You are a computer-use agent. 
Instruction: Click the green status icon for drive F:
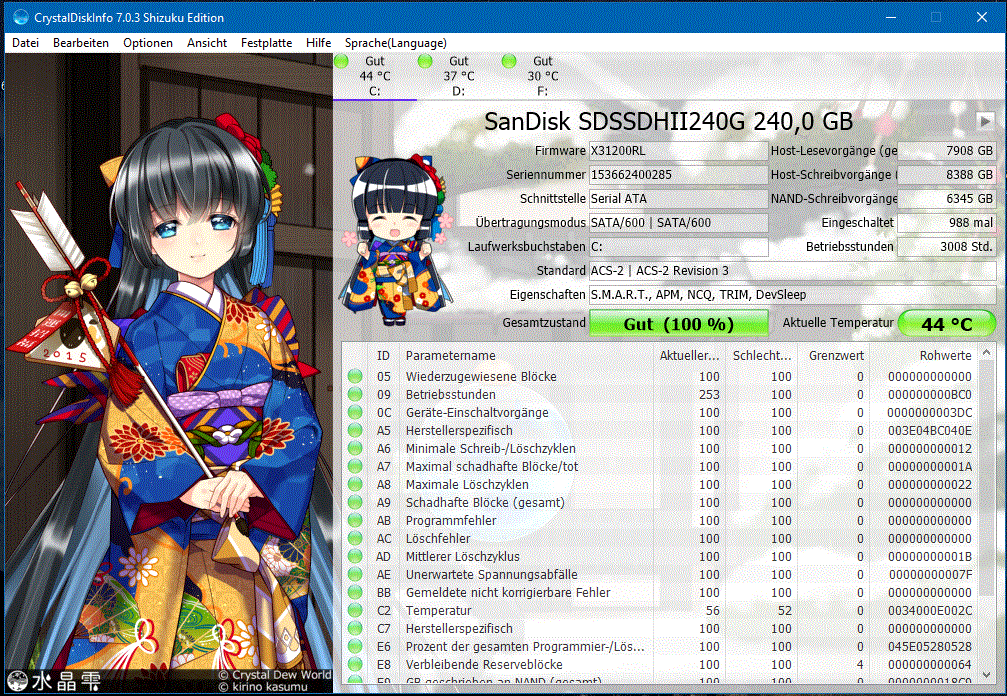(x=509, y=62)
